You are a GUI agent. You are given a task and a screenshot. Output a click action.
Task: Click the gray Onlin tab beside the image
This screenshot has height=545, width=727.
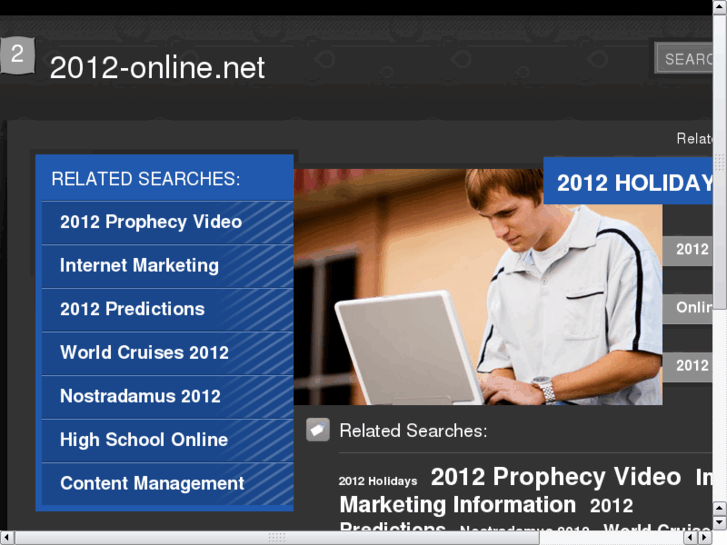[688, 308]
